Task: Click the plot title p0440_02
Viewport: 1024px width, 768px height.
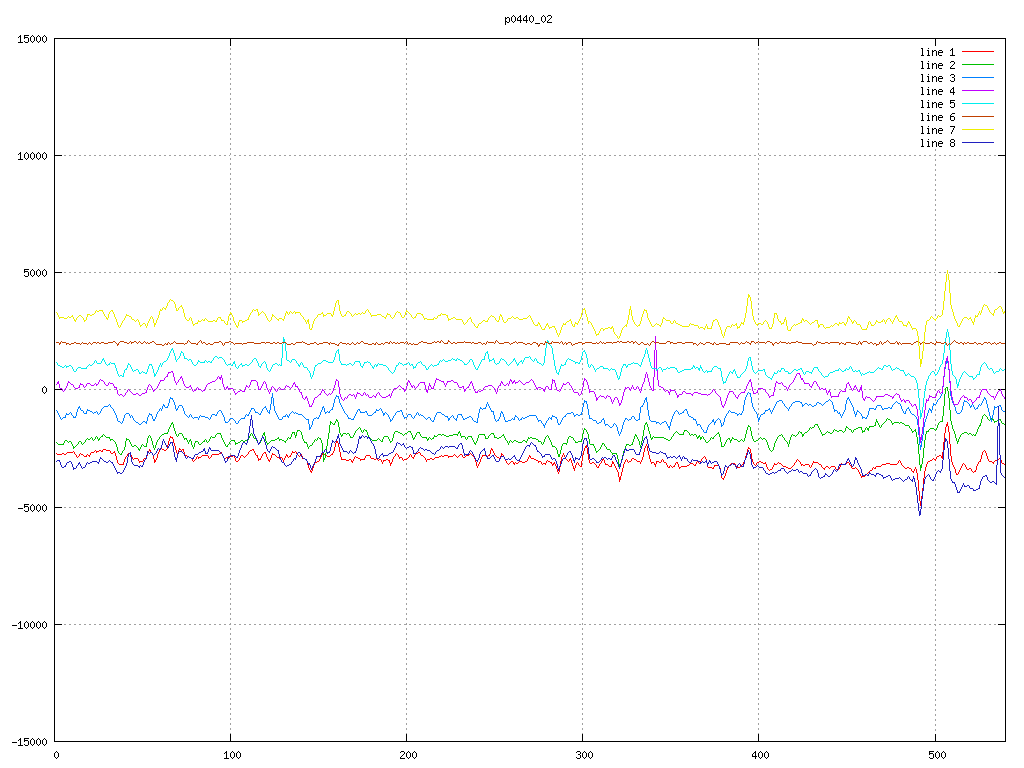Action: [x=528, y=19]
